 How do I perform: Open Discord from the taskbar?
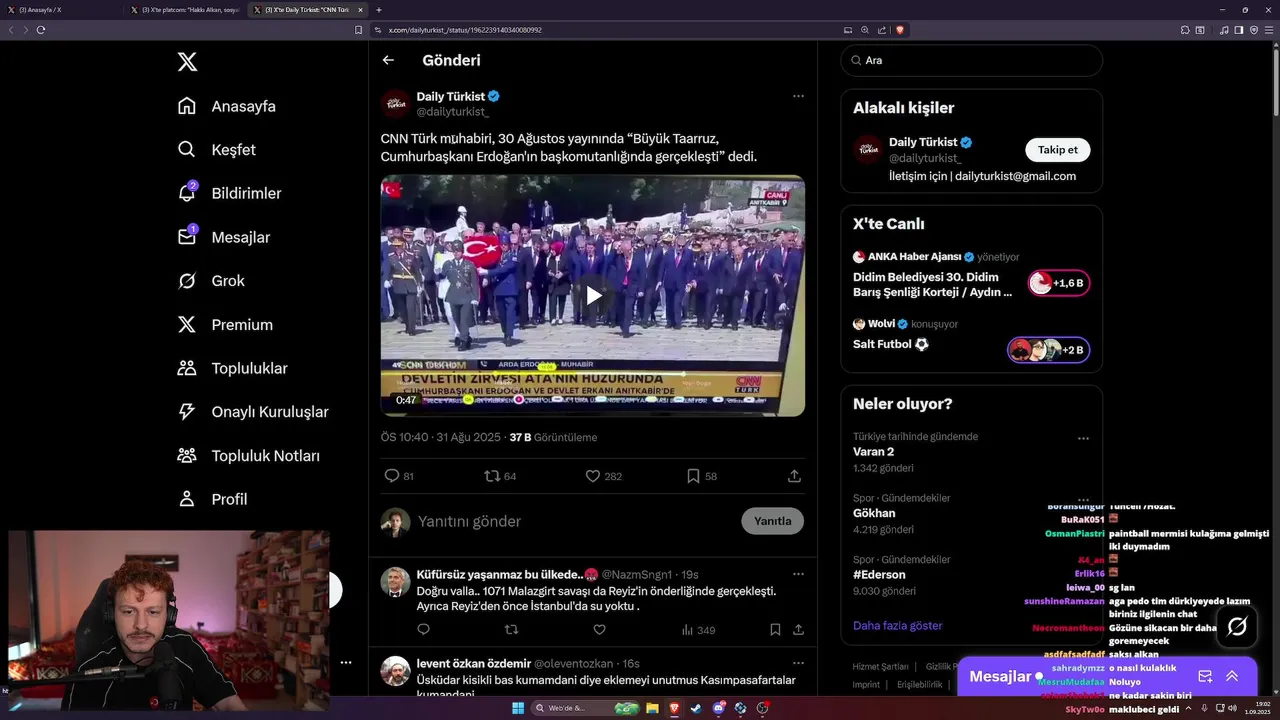coord(718,708)
